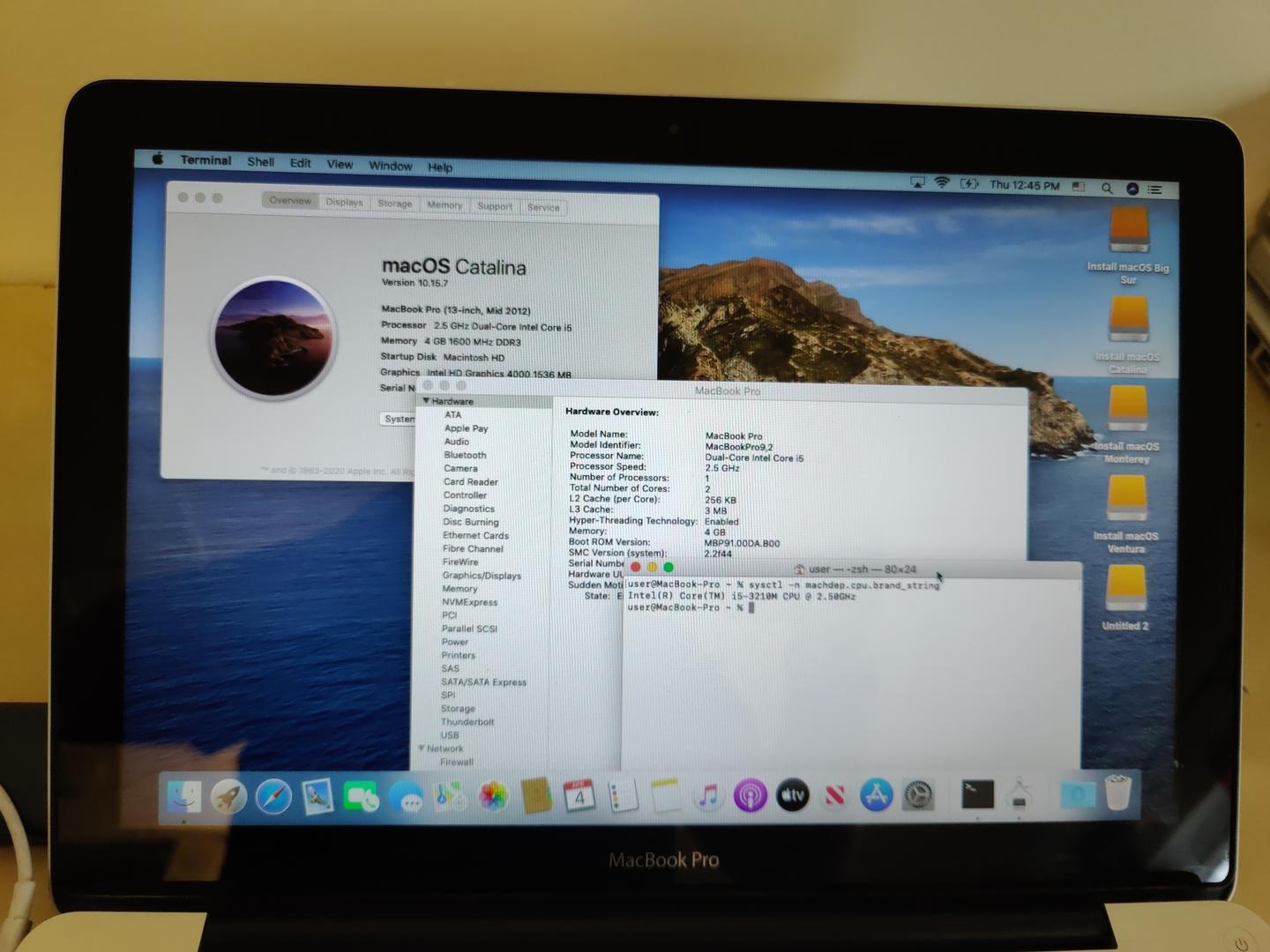1270x952 pixels.
Task: Switch to the Storage tab in About This Mac
Action: coord(395,204)
